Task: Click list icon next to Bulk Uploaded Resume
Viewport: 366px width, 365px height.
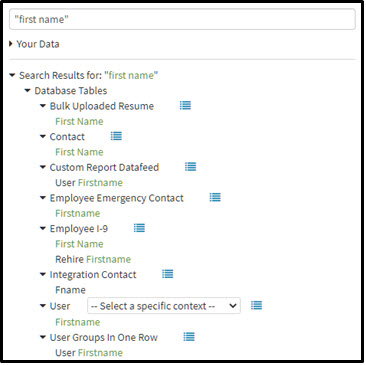Action: (185, 105)
